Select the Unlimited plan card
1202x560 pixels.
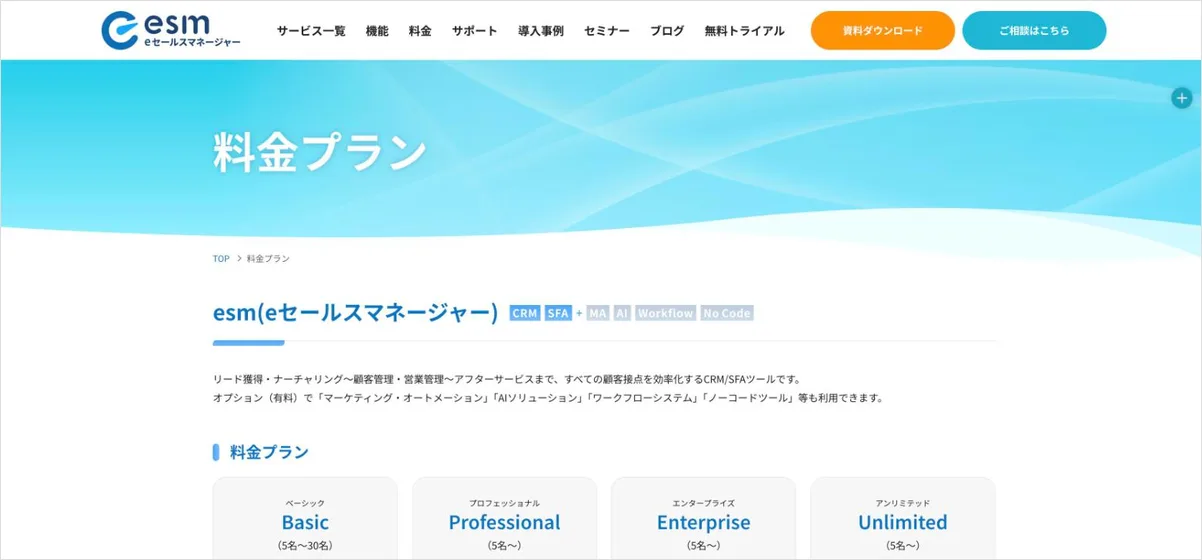(x=903, y=518)
